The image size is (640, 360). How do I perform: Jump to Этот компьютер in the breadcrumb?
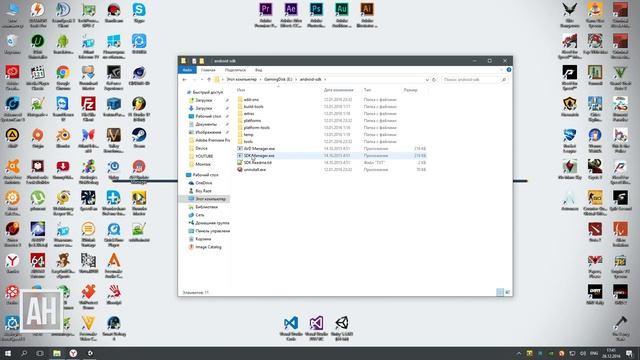pyautogui.click(x=242, y=80)
